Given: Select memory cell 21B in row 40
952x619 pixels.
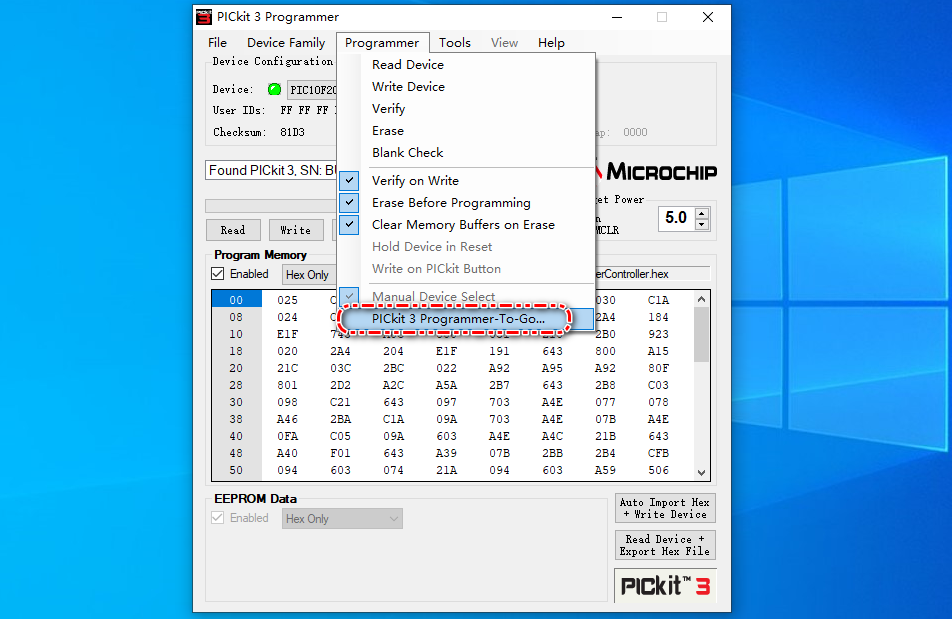Looking at the screenshot, I should (x=605, y=436).
